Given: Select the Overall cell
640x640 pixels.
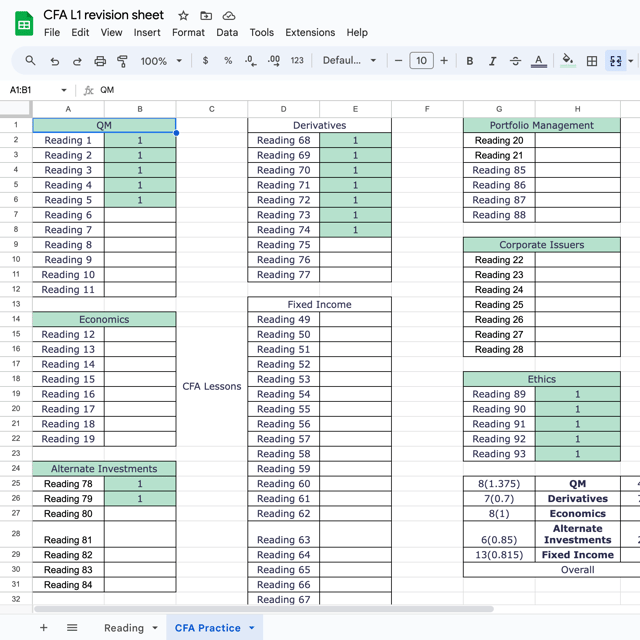Looking at the screenshot, I should click(x=577, y=570).
